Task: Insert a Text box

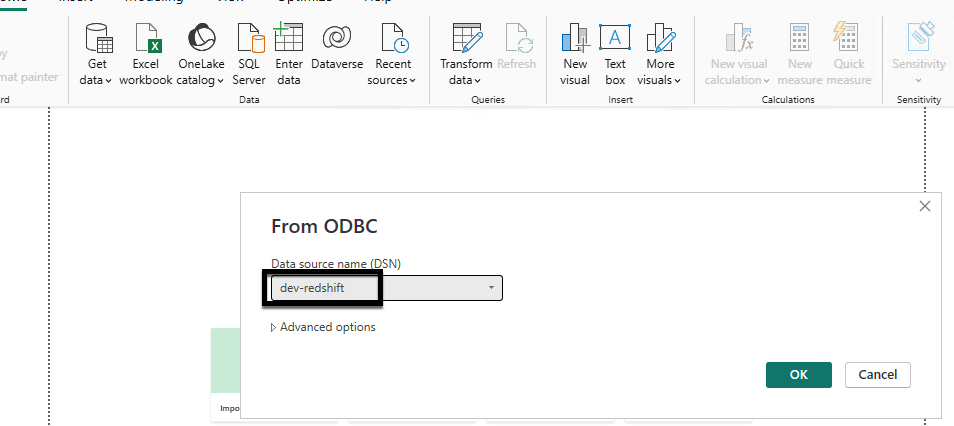Action: pos(615,55)
